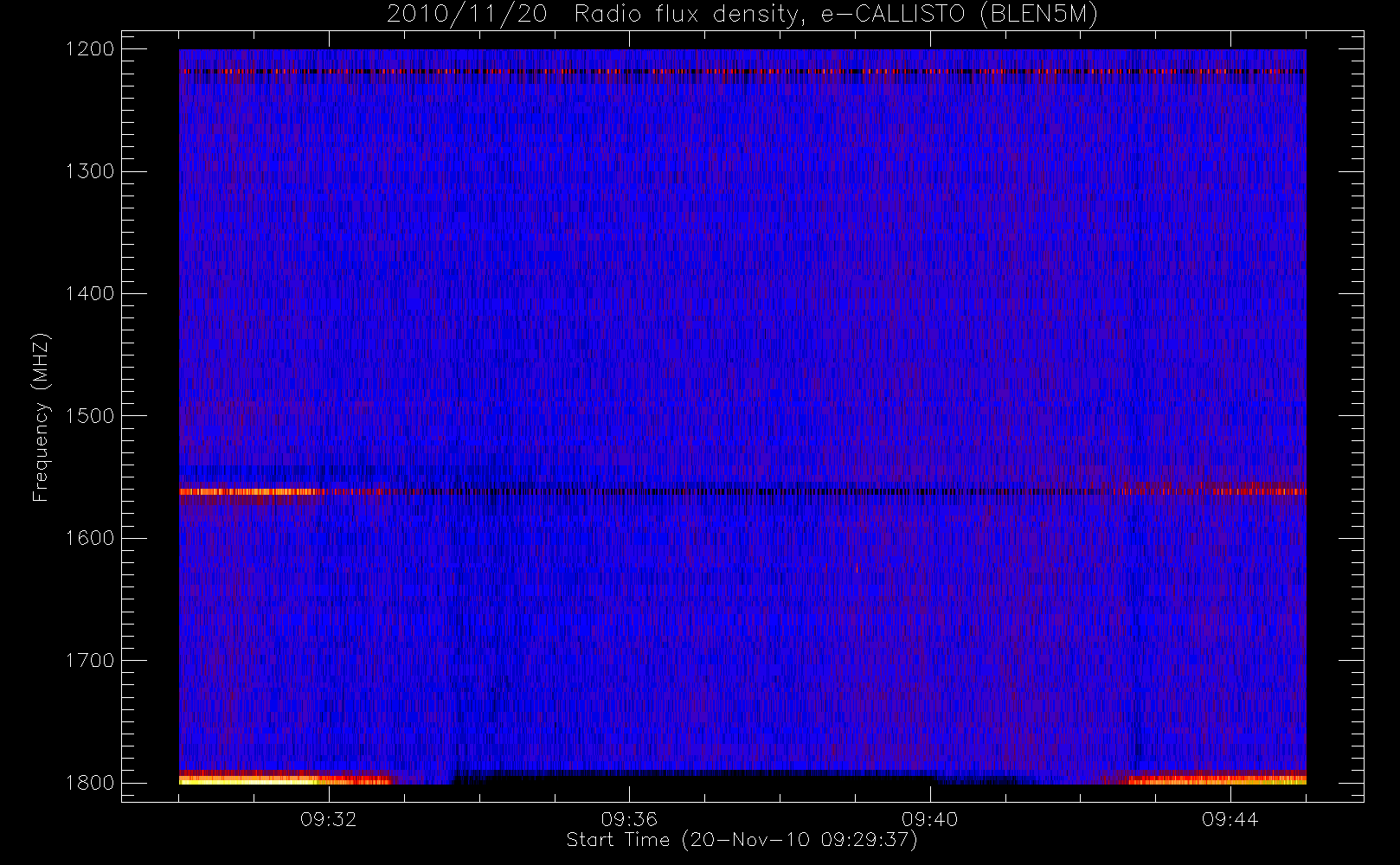Viewport: 1400px width, 865px height.
Task: Click the Frequency (MHZ) axis label
Action: (41, 417)
